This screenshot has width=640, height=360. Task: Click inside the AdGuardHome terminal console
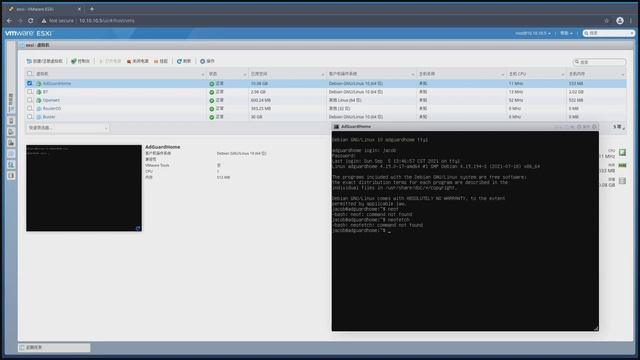465,231
